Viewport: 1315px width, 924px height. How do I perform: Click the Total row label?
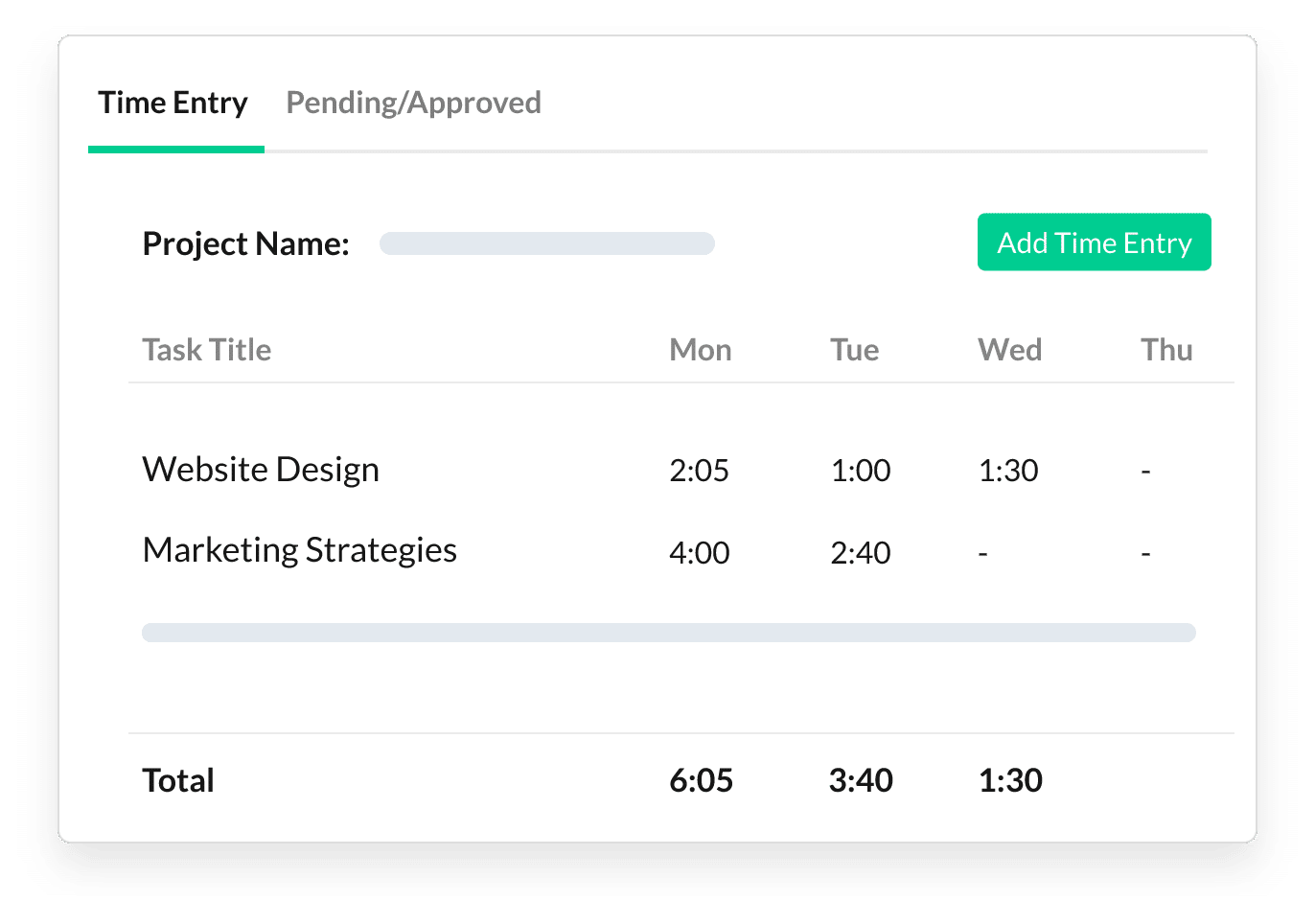point(177,779)
